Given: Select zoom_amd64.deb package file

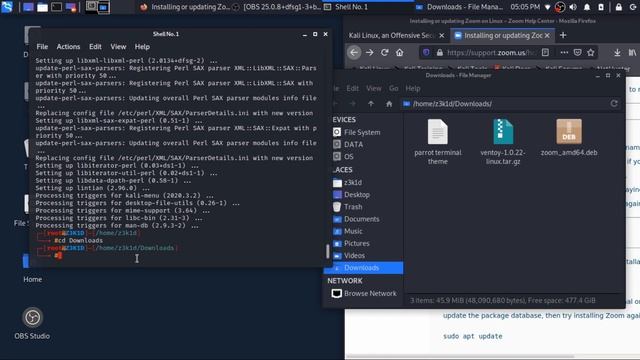Looking at the screenshot, I should tap(569, 138).
